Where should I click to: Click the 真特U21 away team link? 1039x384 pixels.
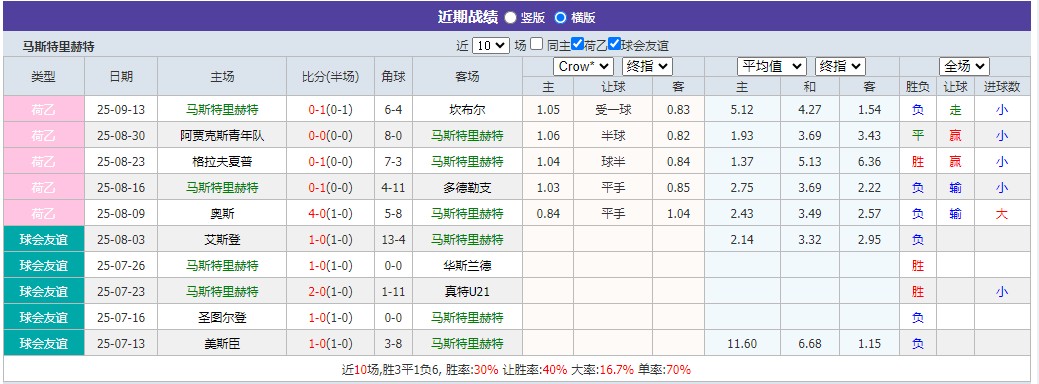click(467, 292)
